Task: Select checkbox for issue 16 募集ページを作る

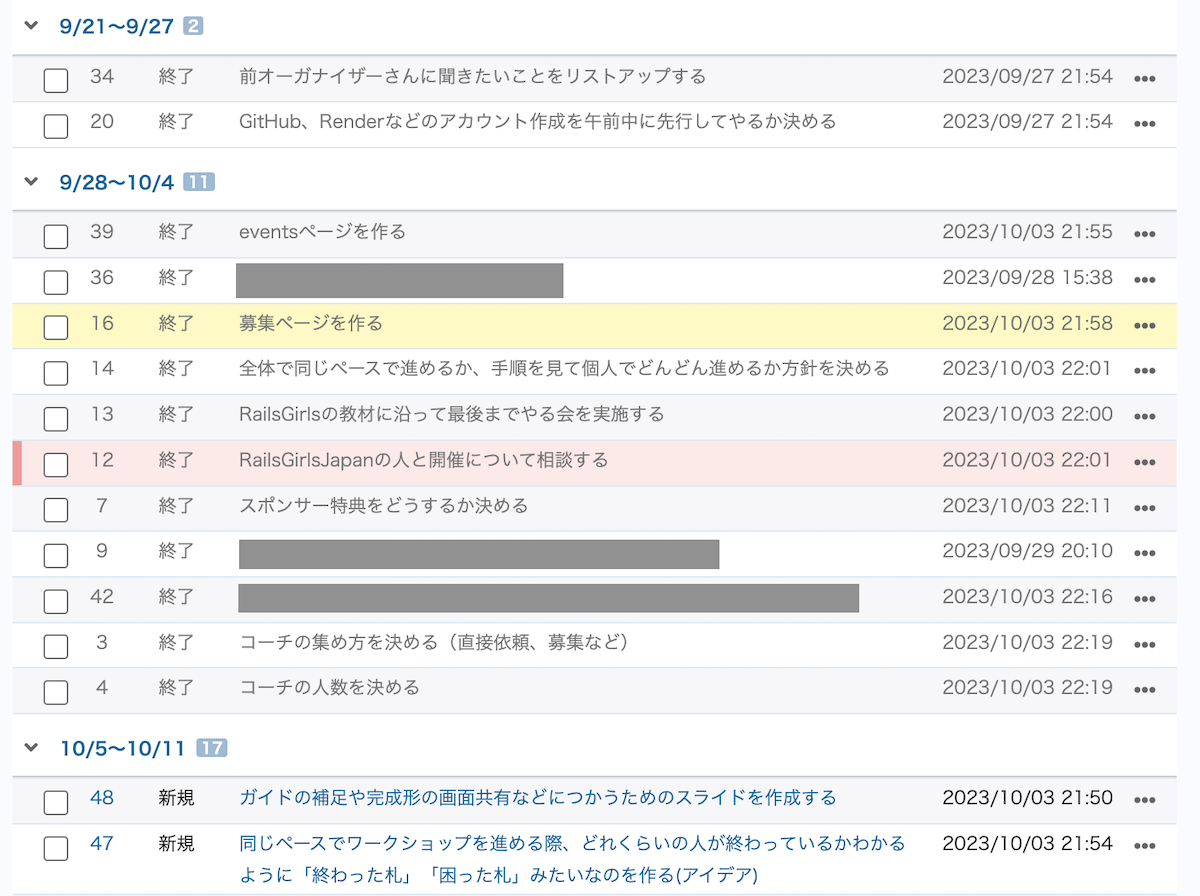Action: point(56,327)
